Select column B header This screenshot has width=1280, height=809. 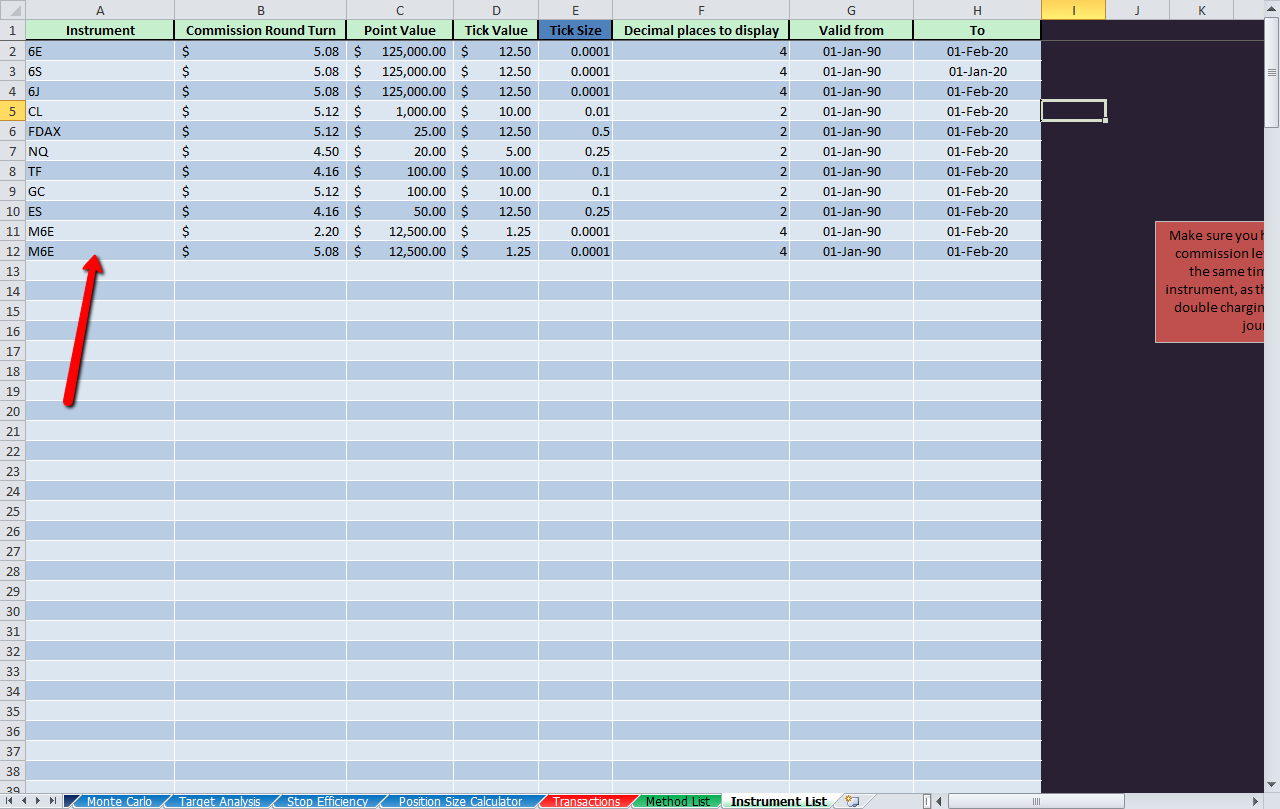tap(260, 10)
